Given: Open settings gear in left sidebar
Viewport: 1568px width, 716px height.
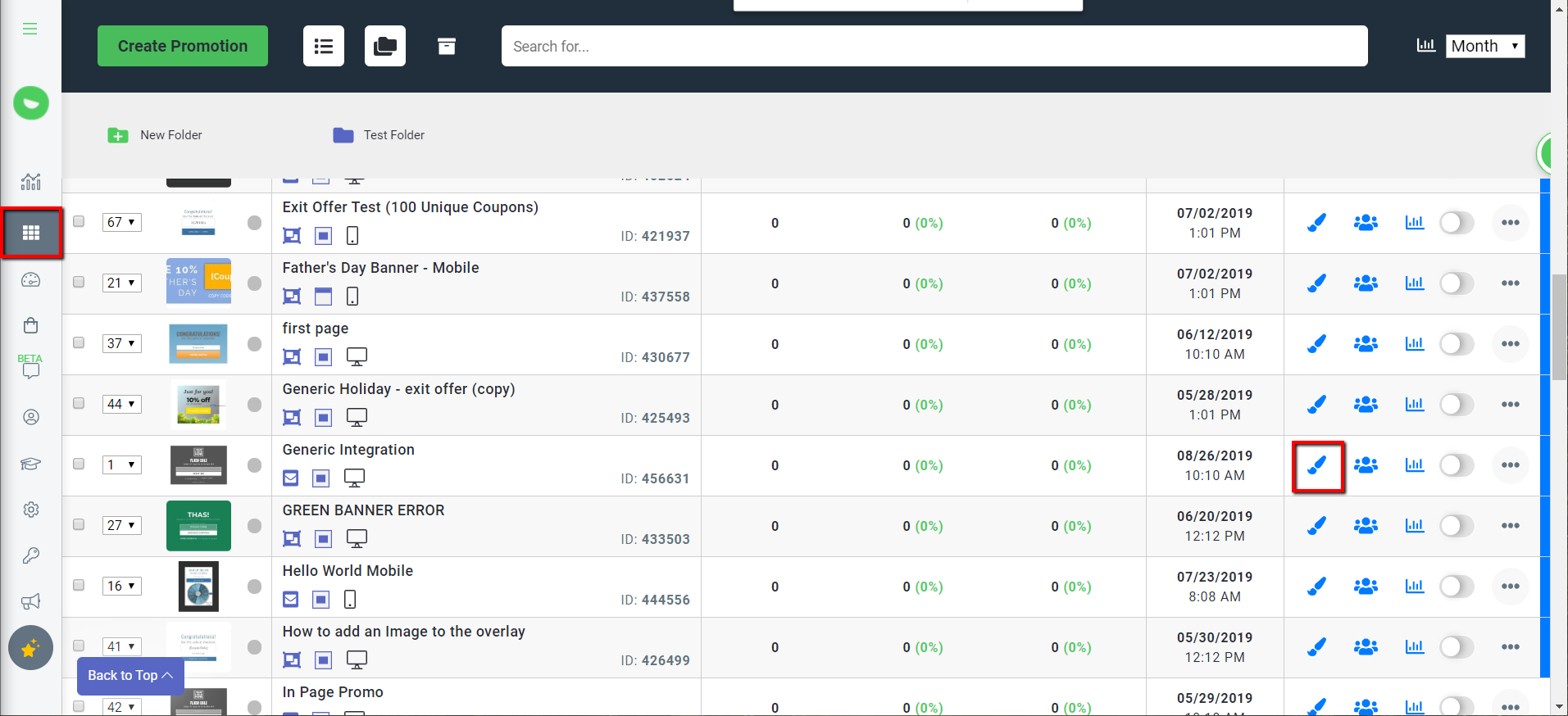Looking at the screenshot, I should point(31,510).
